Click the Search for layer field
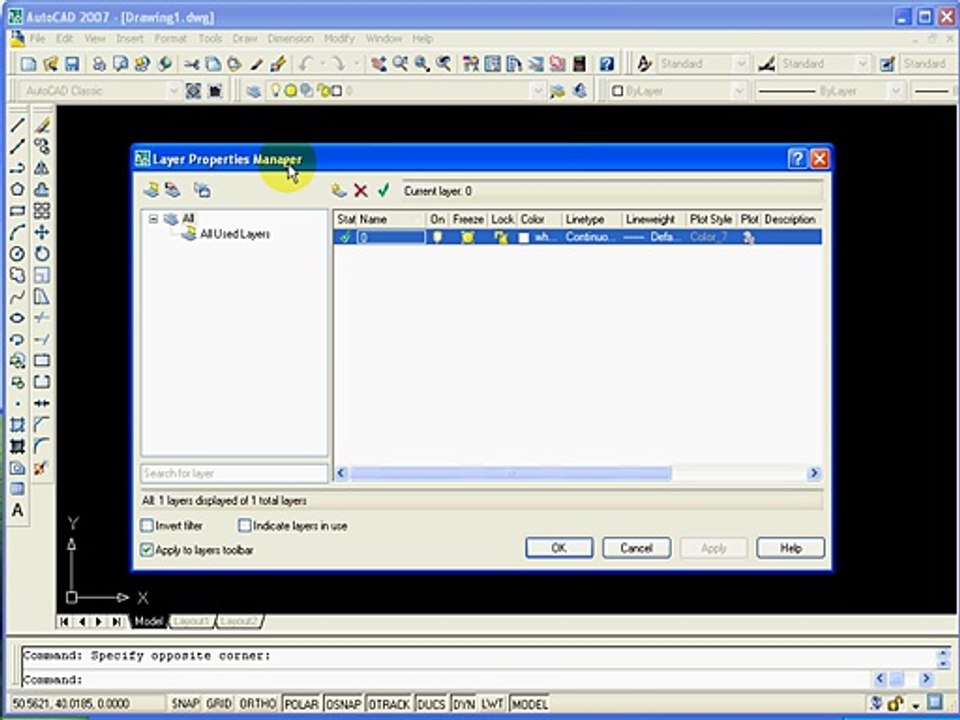The width and height of the screenshot is (960, 720). click(234, 473)
